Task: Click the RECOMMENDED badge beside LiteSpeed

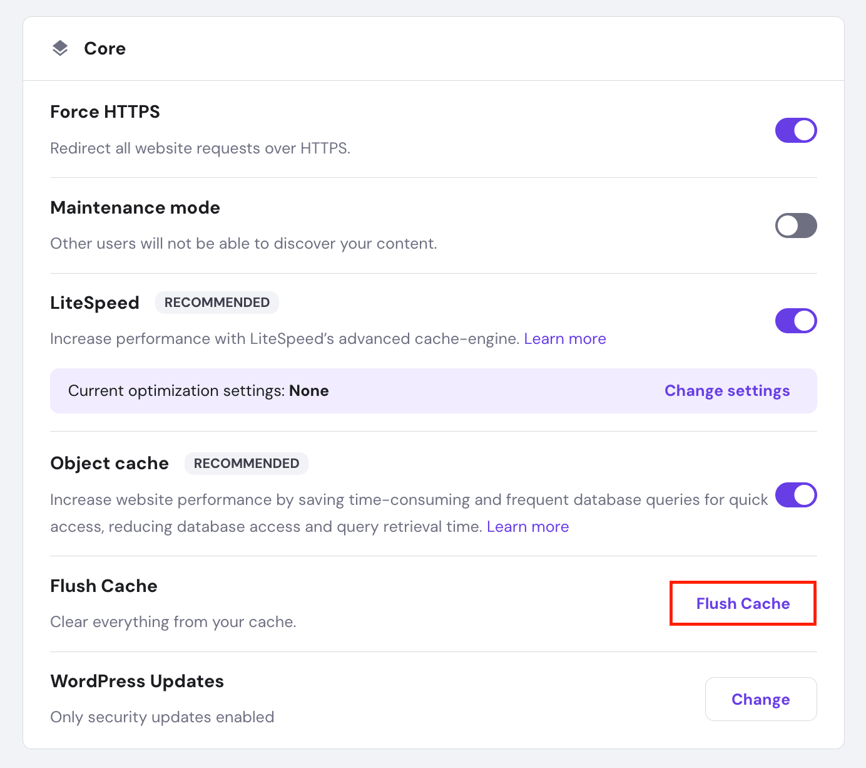Action: point(216,302)
